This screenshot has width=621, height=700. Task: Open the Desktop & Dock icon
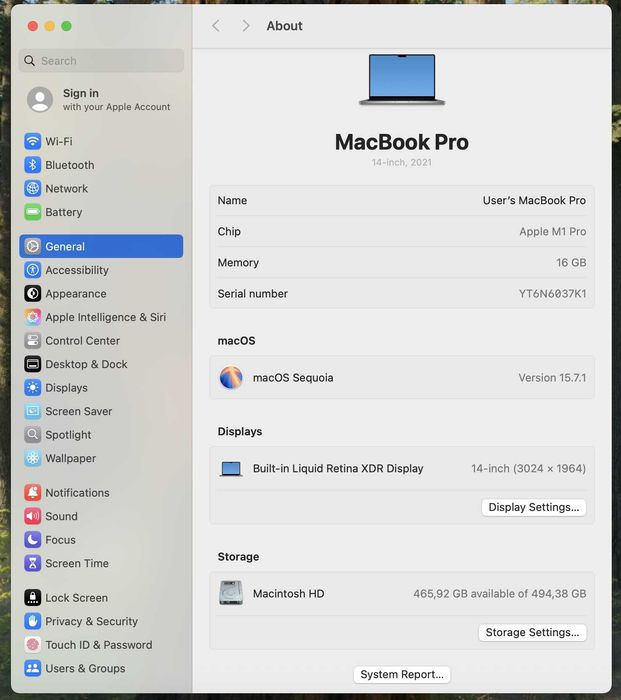(33, 364)
